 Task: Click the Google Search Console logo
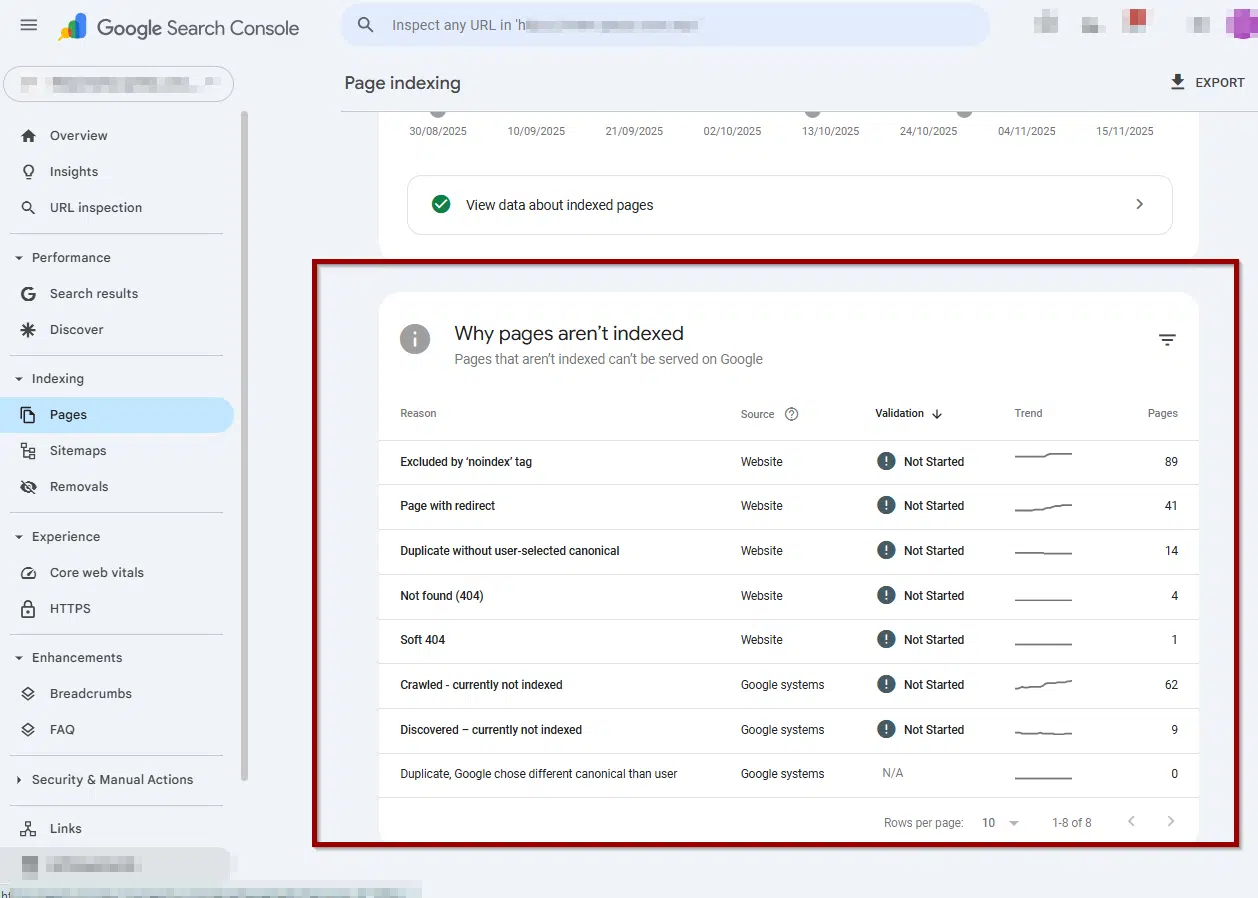click(179, 28)
